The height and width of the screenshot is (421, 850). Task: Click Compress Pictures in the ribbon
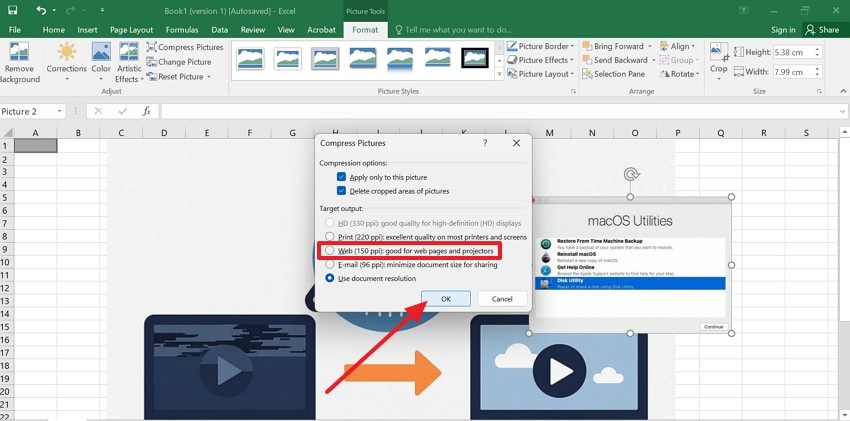click(x=185, y=47)
